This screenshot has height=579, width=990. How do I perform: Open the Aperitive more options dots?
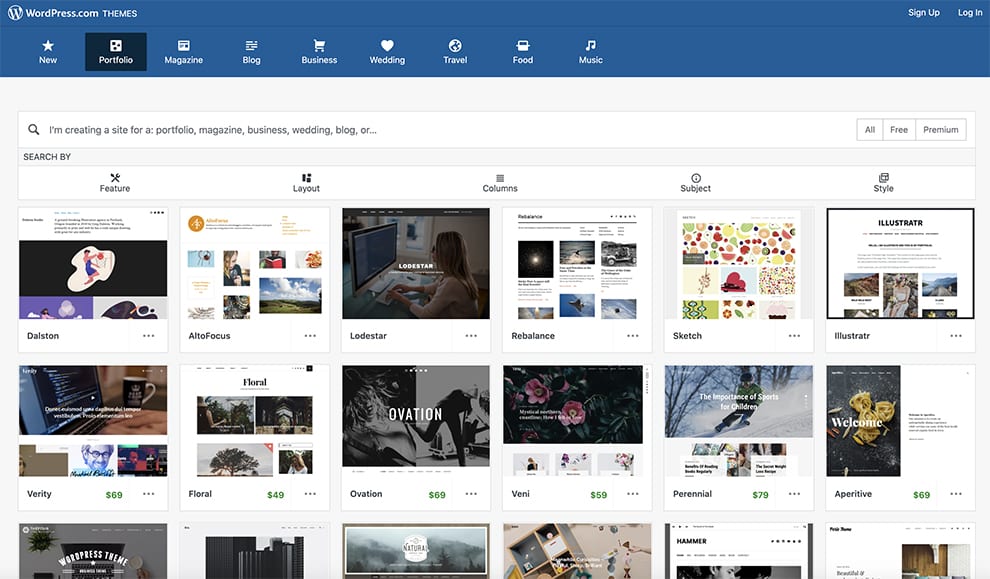click(956, 494)
